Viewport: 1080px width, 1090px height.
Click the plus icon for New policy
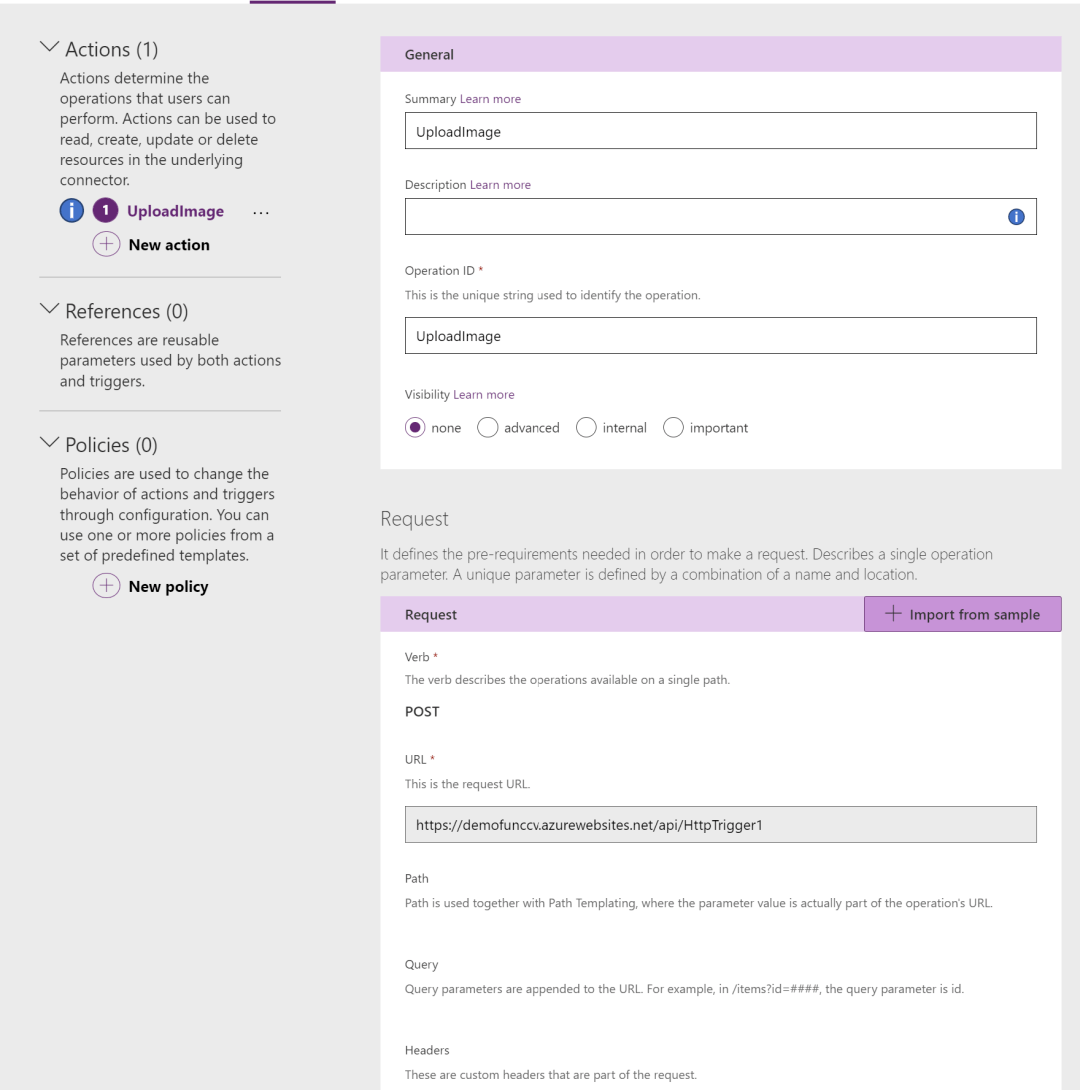106,586
